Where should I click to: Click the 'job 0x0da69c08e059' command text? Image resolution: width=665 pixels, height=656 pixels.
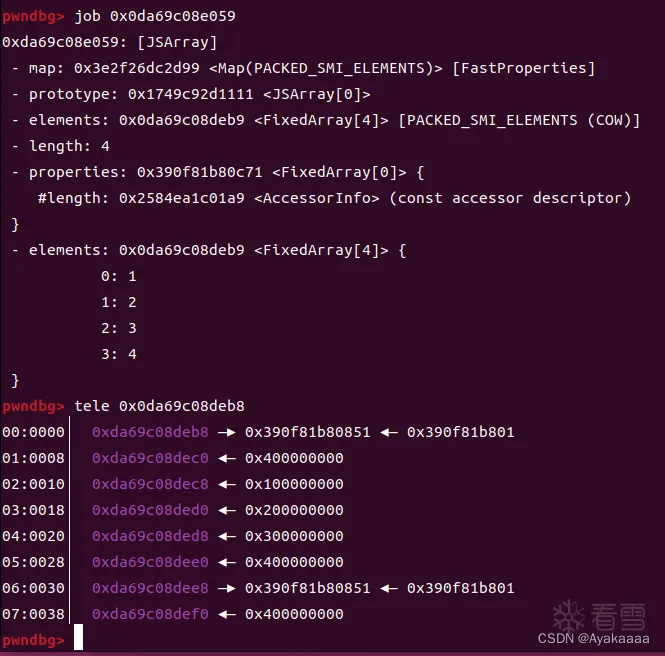pos(155,16)
